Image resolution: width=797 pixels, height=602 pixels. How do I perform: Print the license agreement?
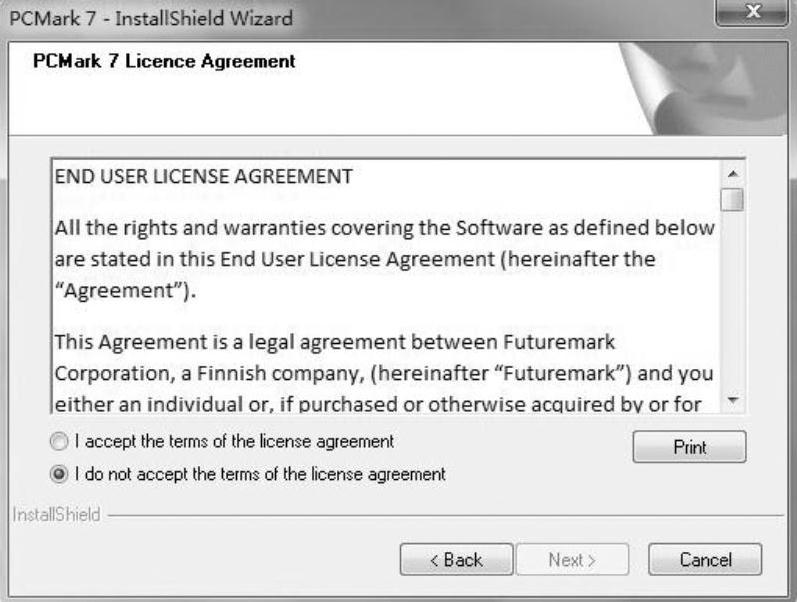(689, 446)
